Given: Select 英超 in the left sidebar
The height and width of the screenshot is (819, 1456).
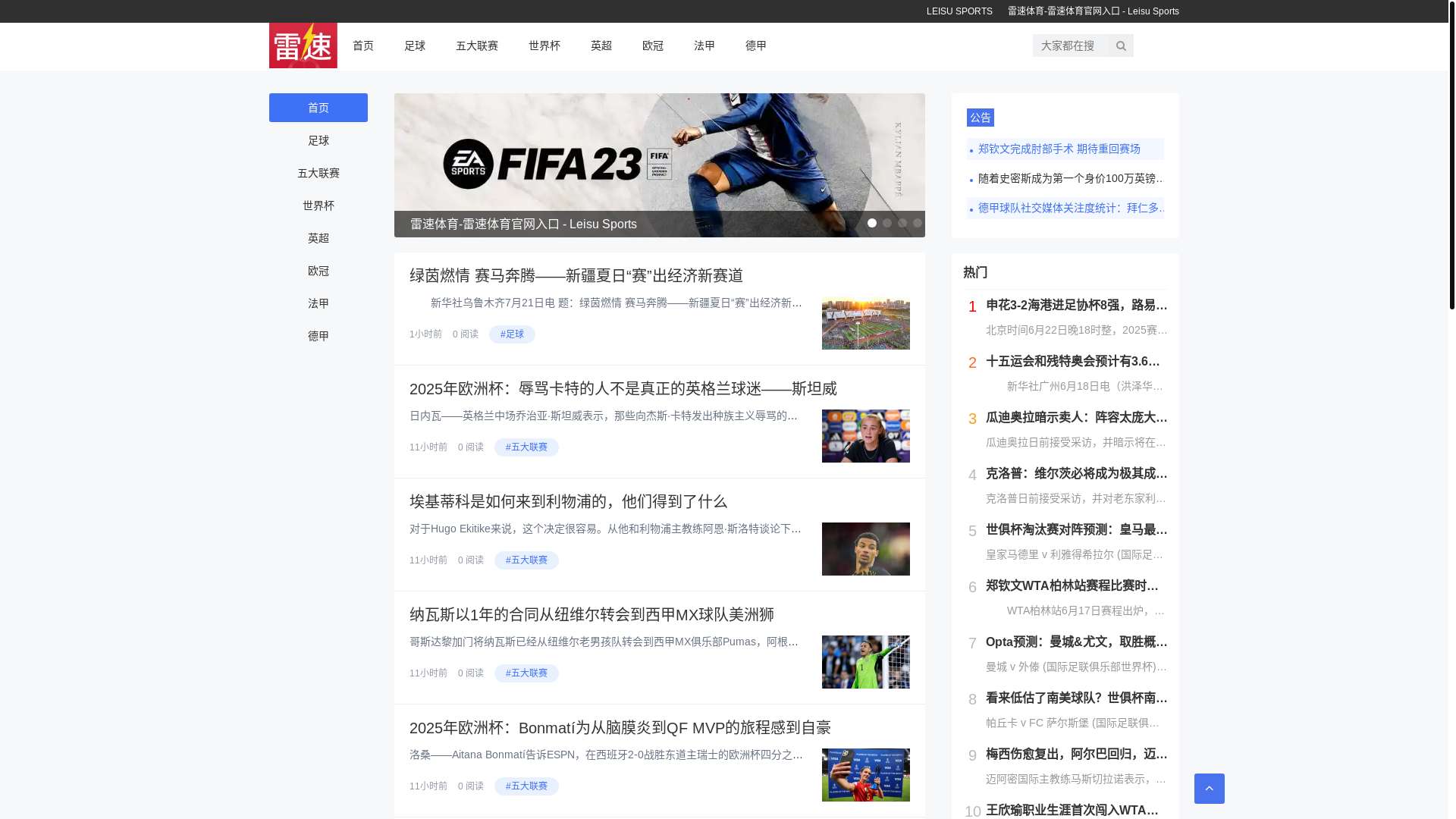Looking at the screenshot, I should click(x=318, y=238).
